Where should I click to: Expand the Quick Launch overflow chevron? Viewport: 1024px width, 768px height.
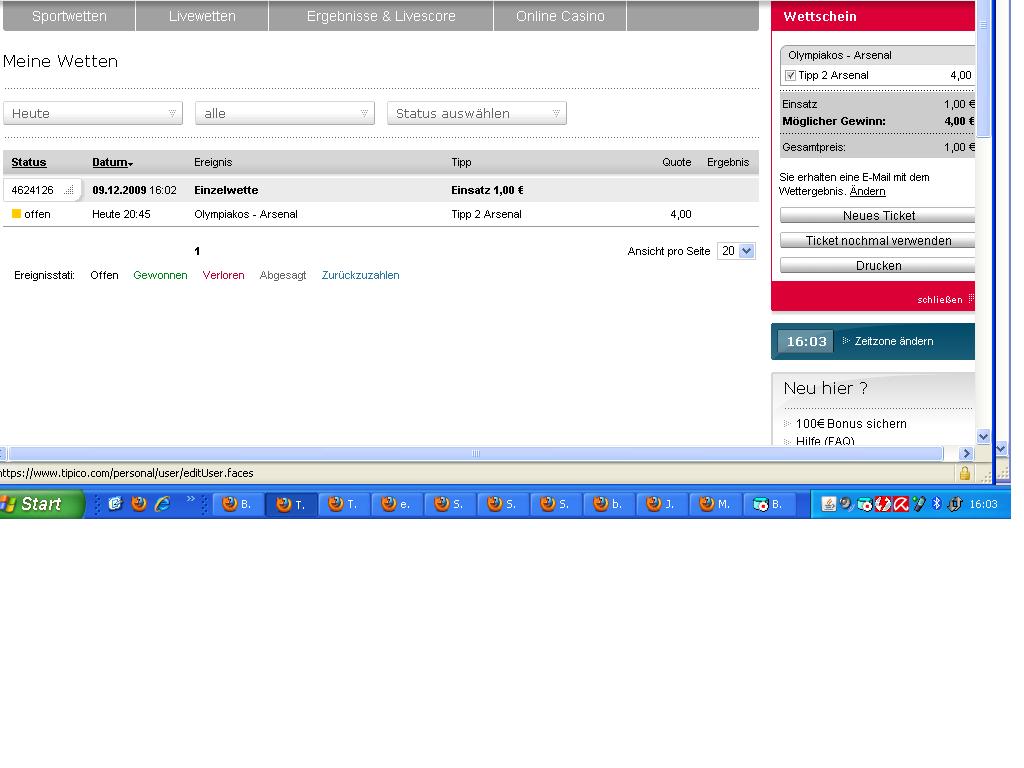(191, 499)
